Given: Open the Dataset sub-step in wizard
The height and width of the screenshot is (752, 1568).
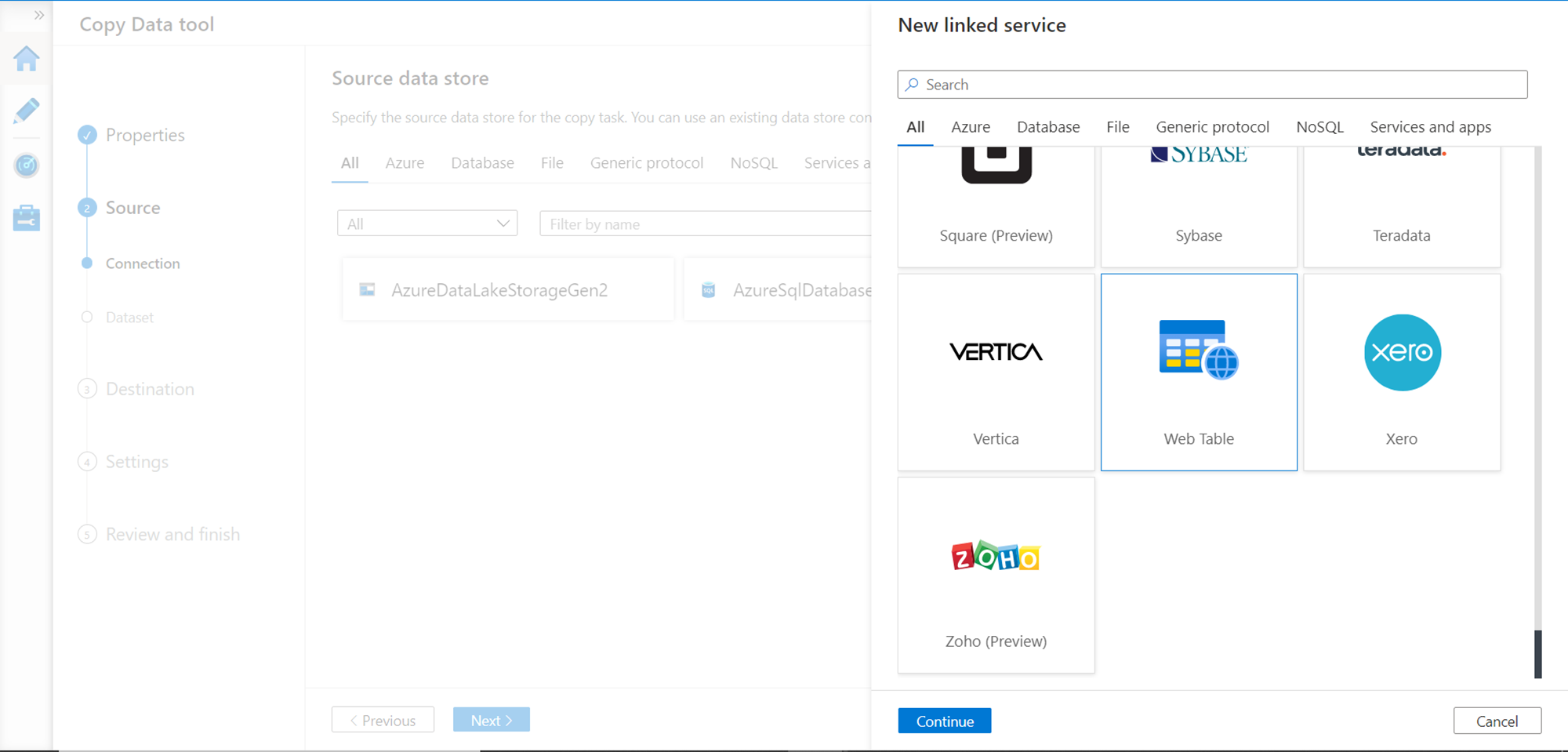Looking at the screenshot, I should 129,318.
